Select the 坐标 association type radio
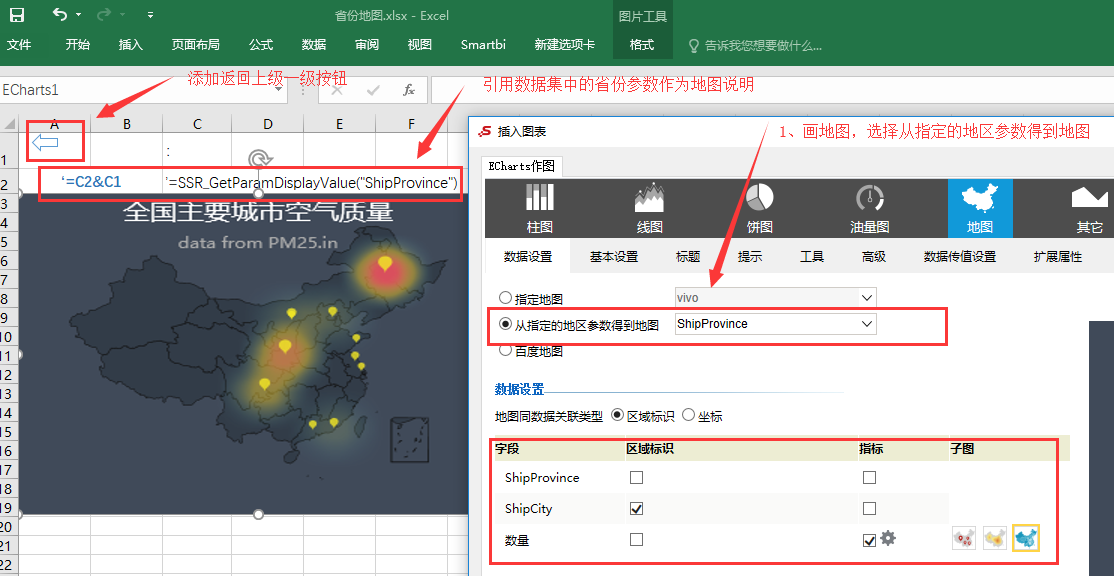Image resolution: width=1114 pixels, height=576 pixels. click(688, 415)
